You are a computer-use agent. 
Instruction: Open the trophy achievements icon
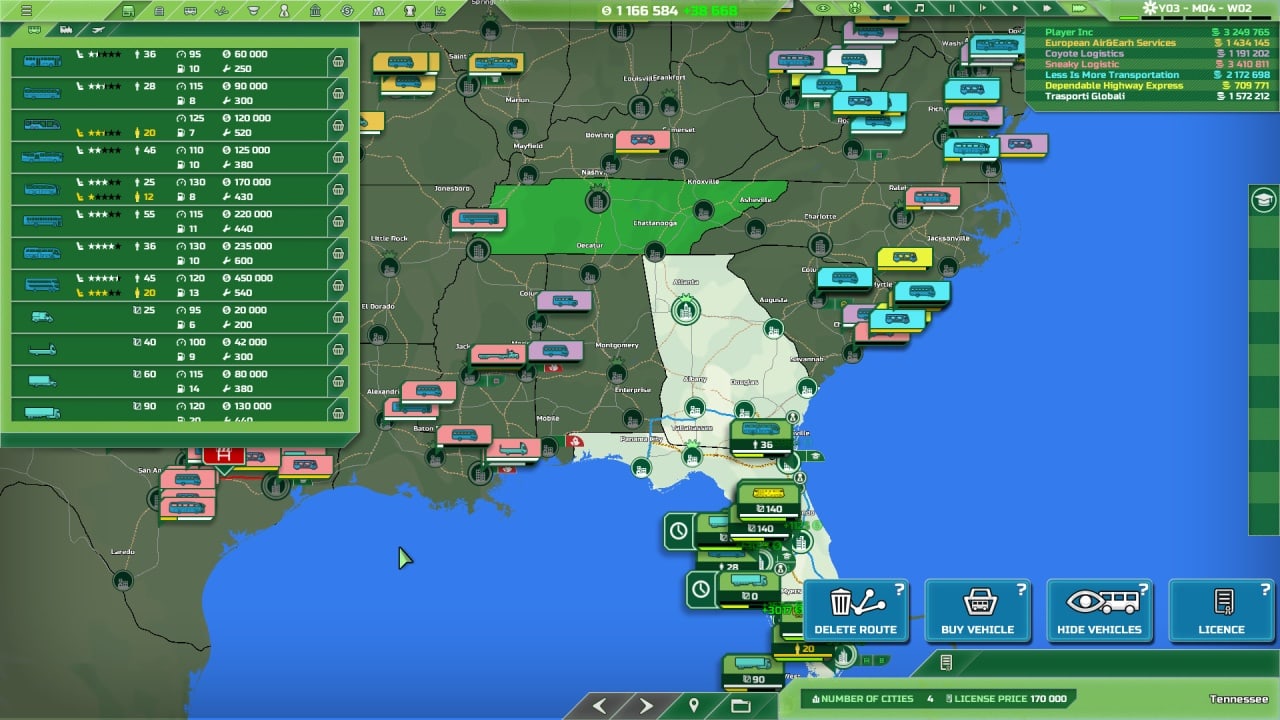409,10
